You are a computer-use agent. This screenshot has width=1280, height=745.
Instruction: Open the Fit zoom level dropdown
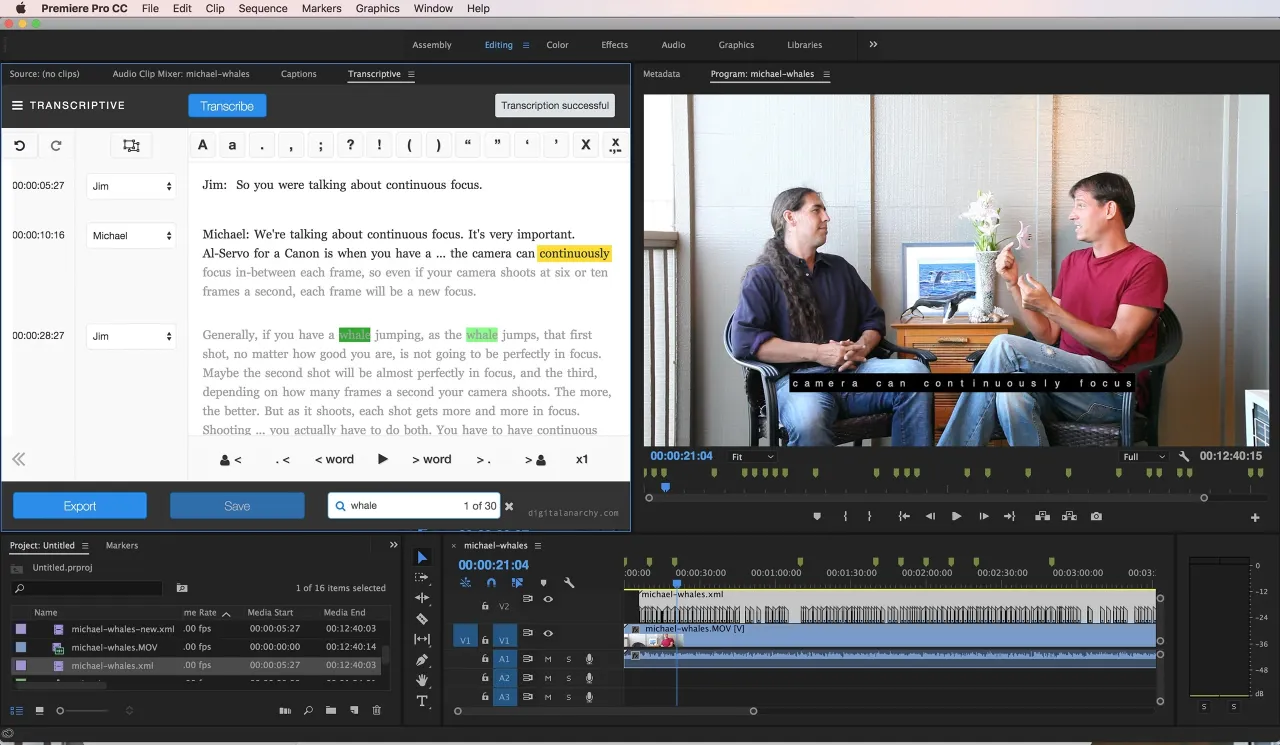[x=752, y=456]
